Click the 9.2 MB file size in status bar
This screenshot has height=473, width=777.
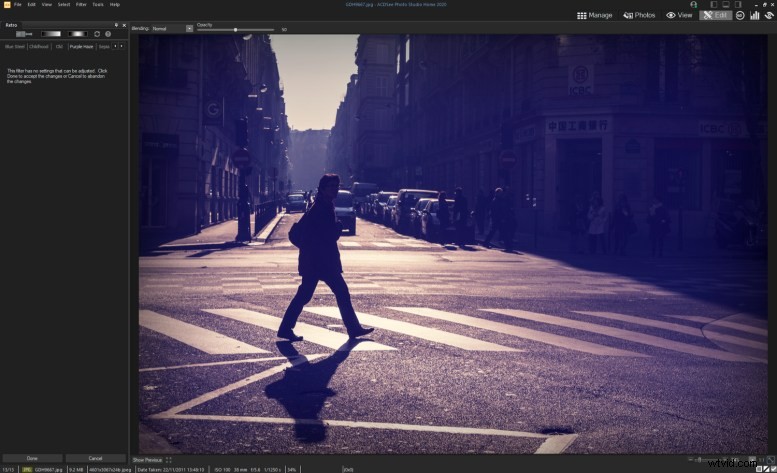pyautogui.click(x=76, y=470)
